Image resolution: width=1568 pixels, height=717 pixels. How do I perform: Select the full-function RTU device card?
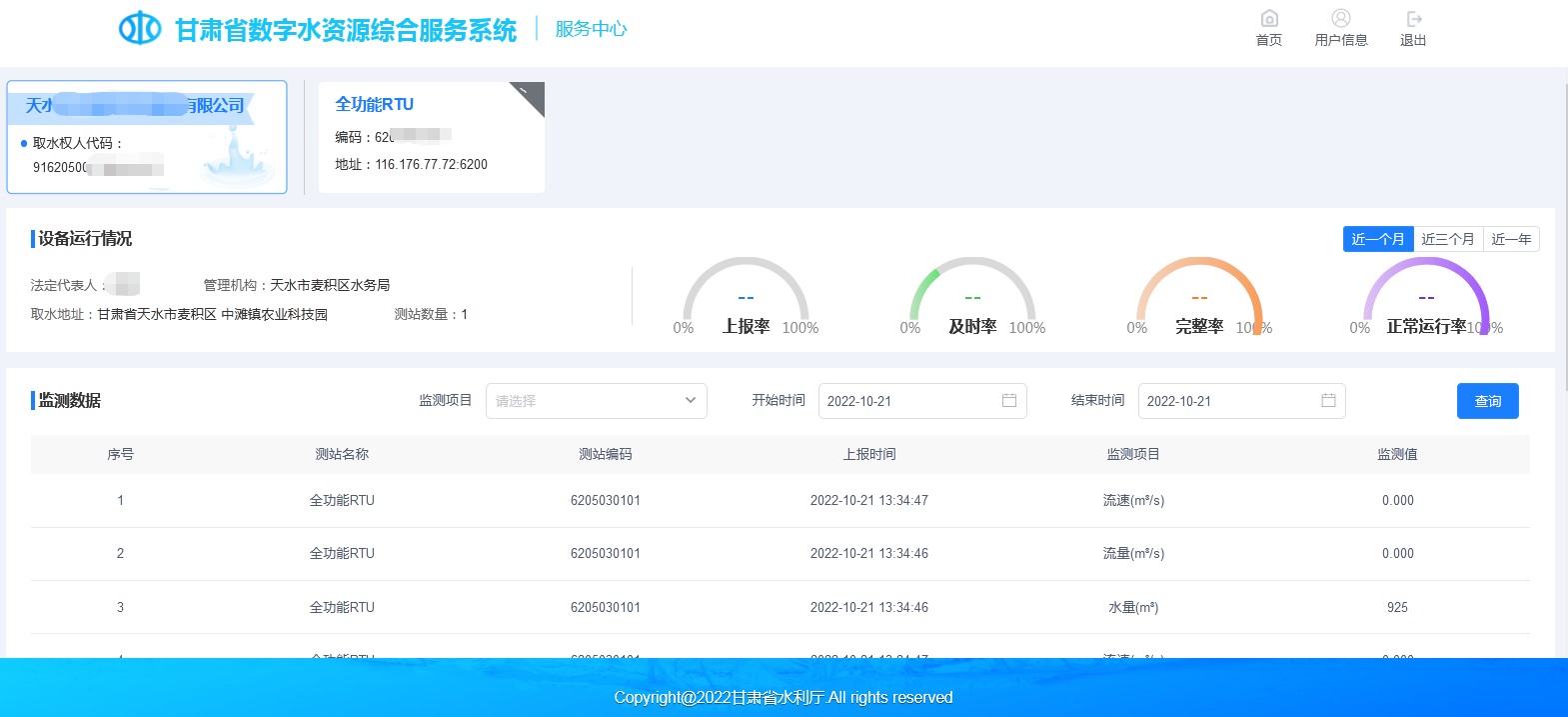coord(431,137)
